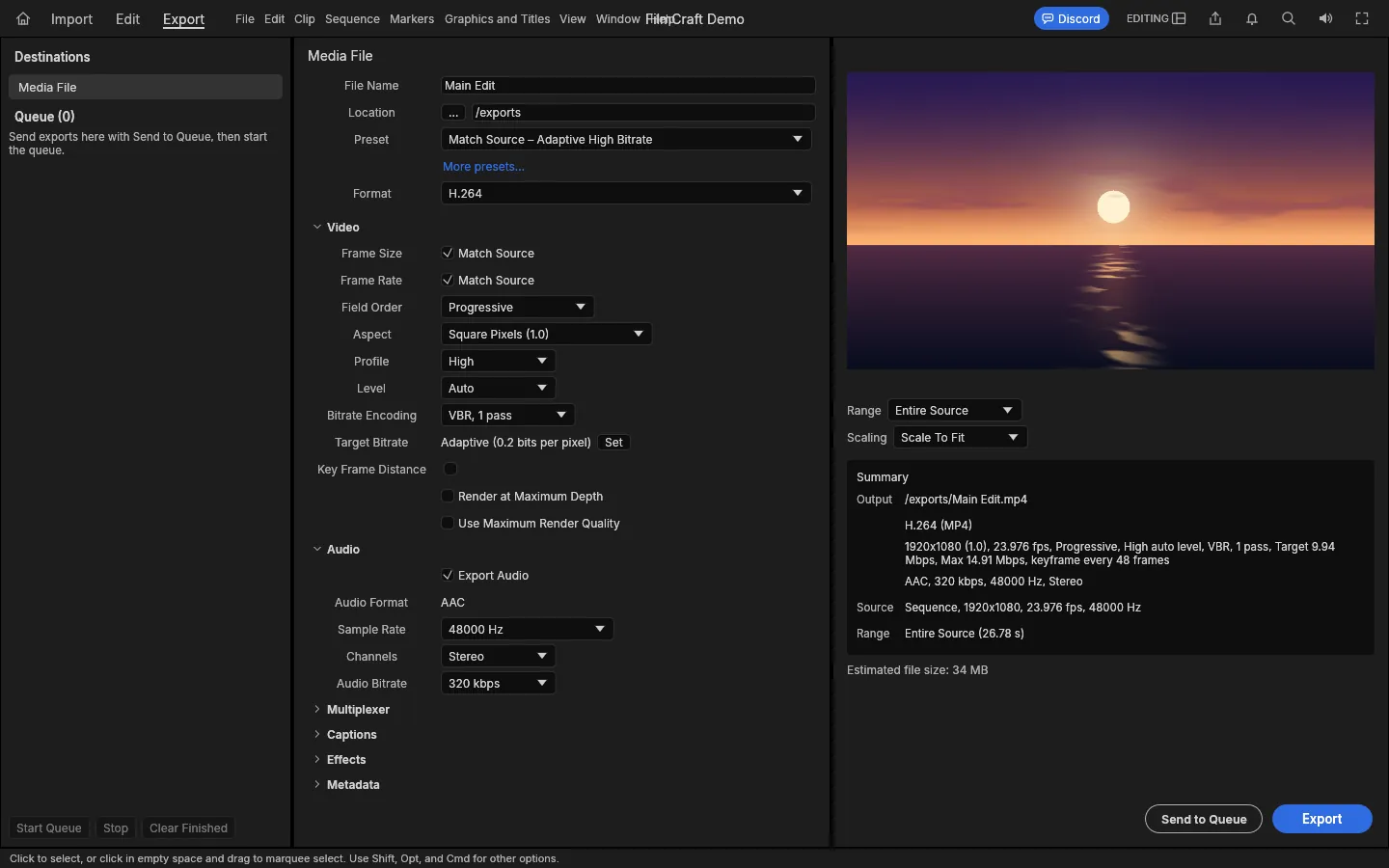Click the sunset preview image

1110,221
